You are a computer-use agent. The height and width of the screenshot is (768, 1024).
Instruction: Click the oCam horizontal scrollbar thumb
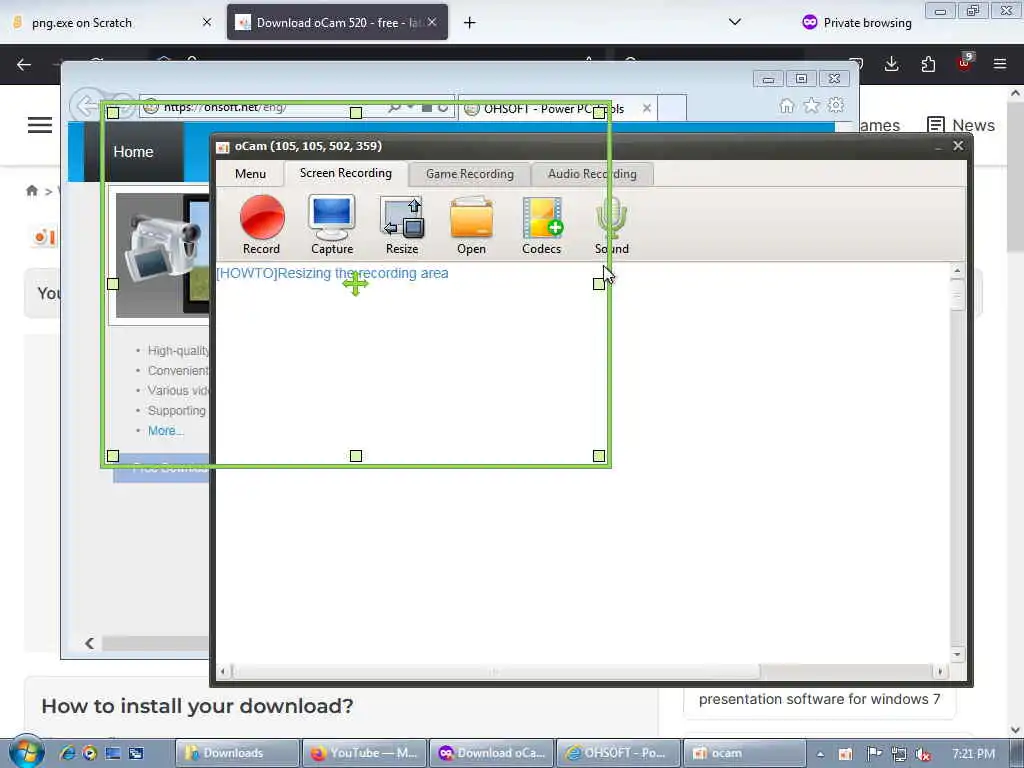tap(496, 671)
